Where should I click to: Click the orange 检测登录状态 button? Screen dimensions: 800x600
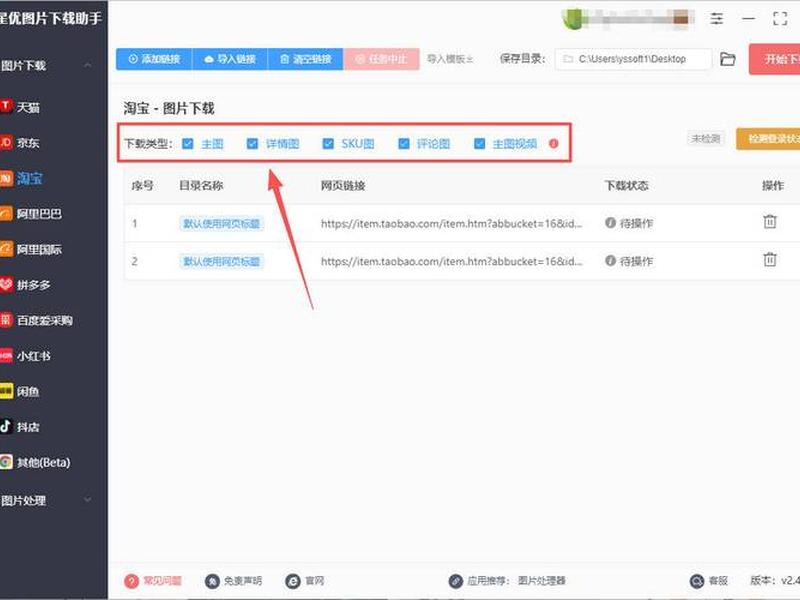click(x=768, y=139)
